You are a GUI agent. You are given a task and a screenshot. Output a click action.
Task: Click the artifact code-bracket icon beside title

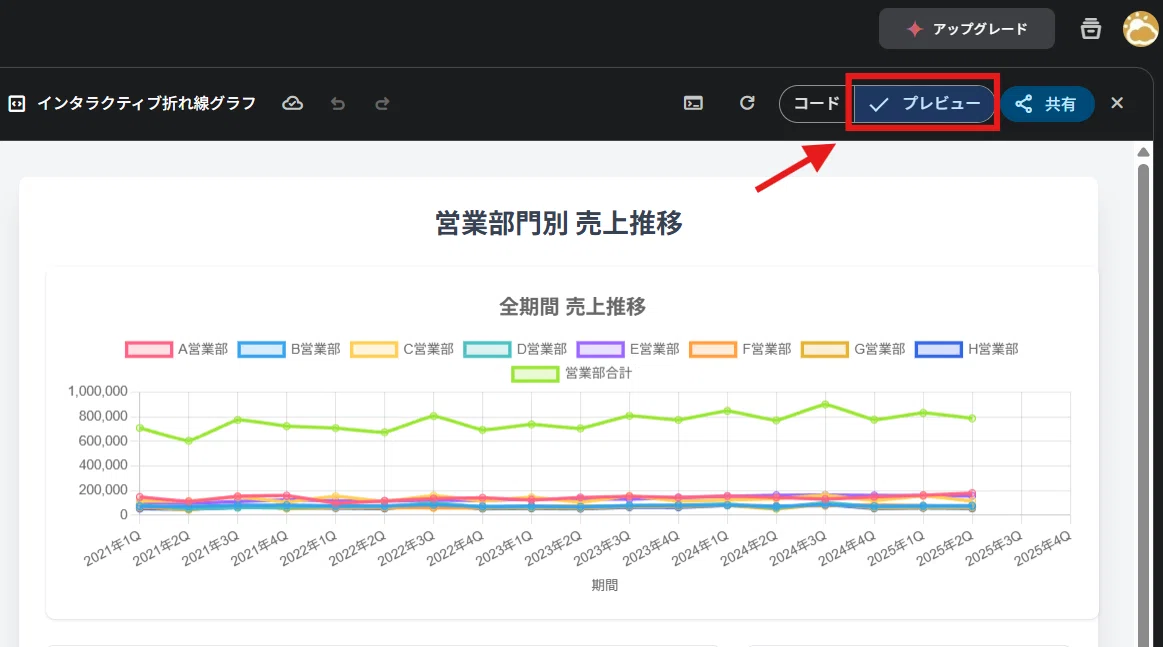[17, 103]
